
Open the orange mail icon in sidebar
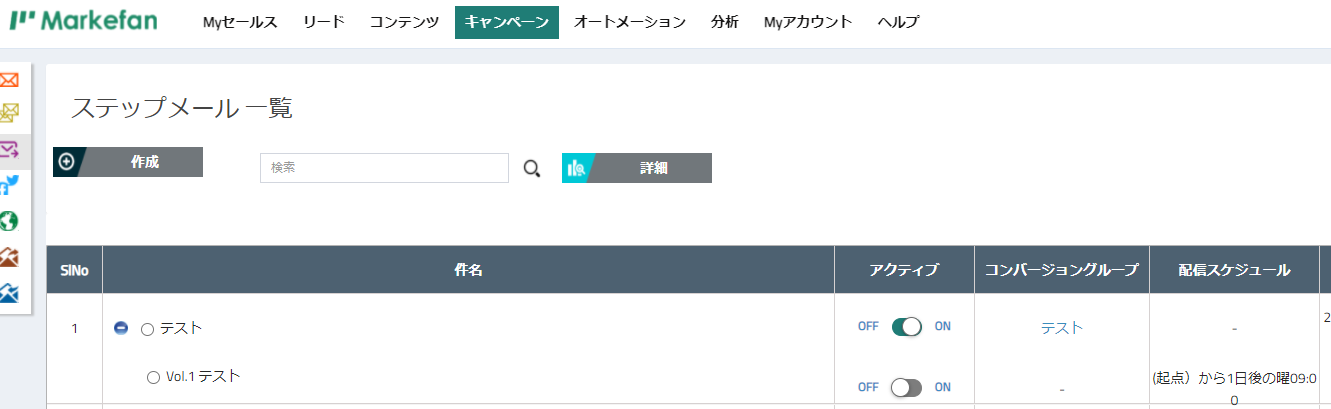[x=9, y=80]
